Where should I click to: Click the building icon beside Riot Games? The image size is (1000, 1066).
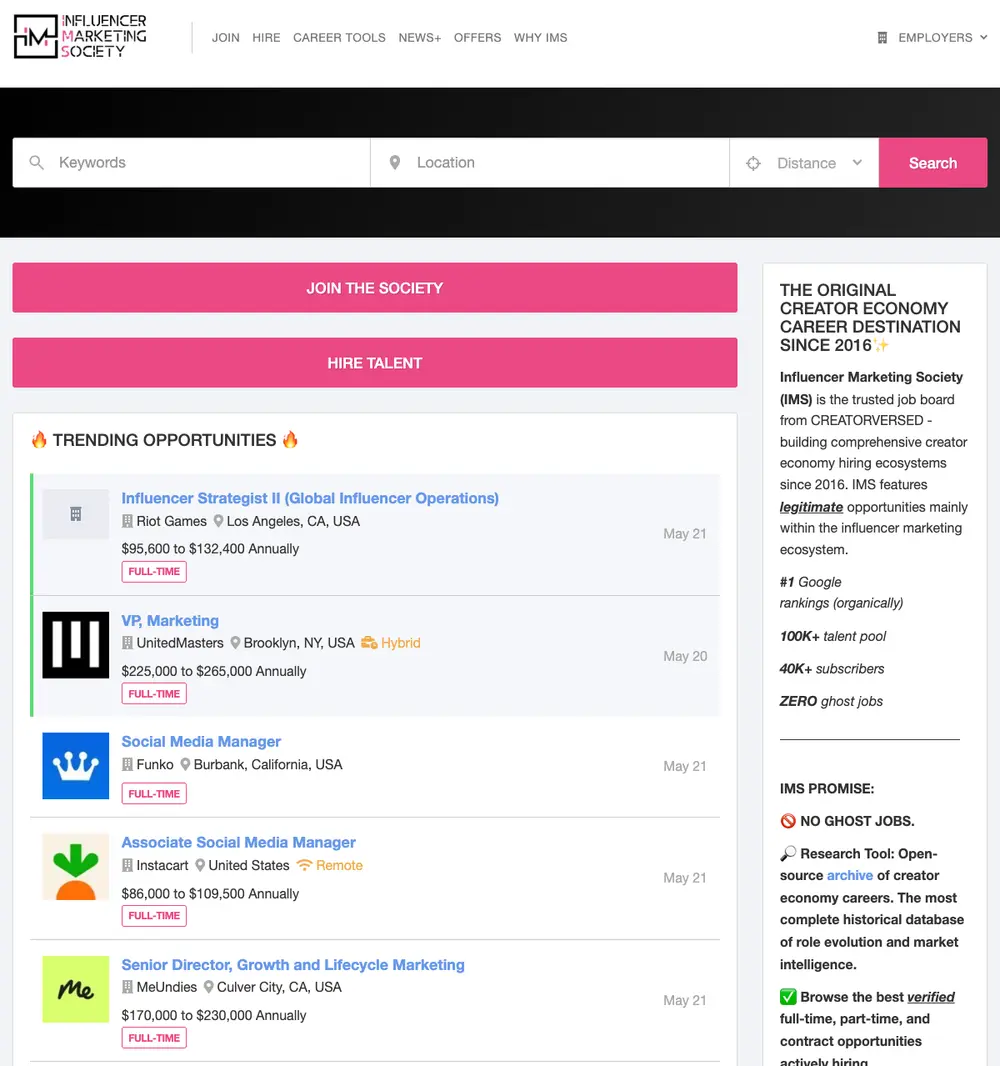tap(127, 521)
